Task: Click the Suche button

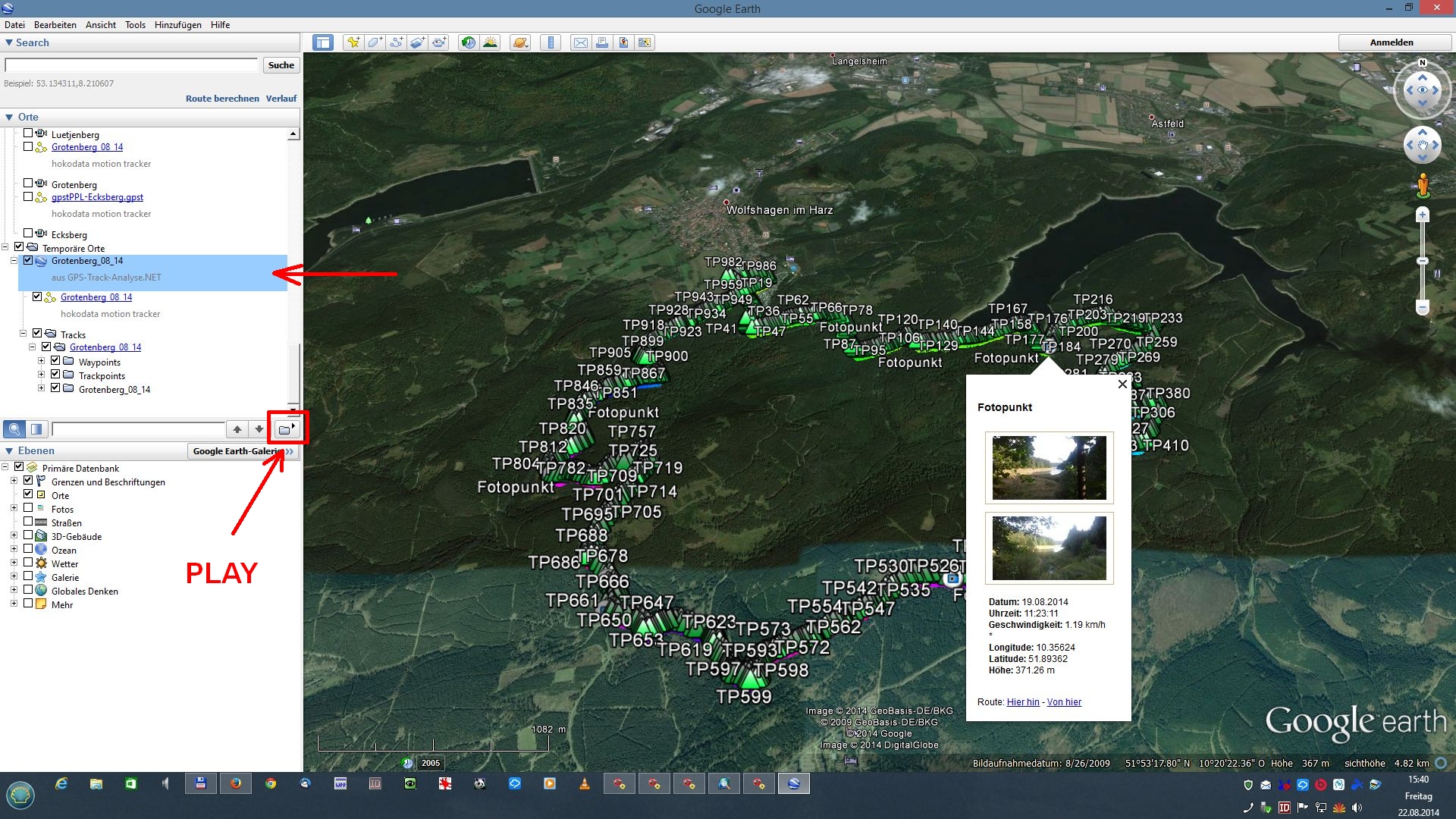Action: point(281,65)
